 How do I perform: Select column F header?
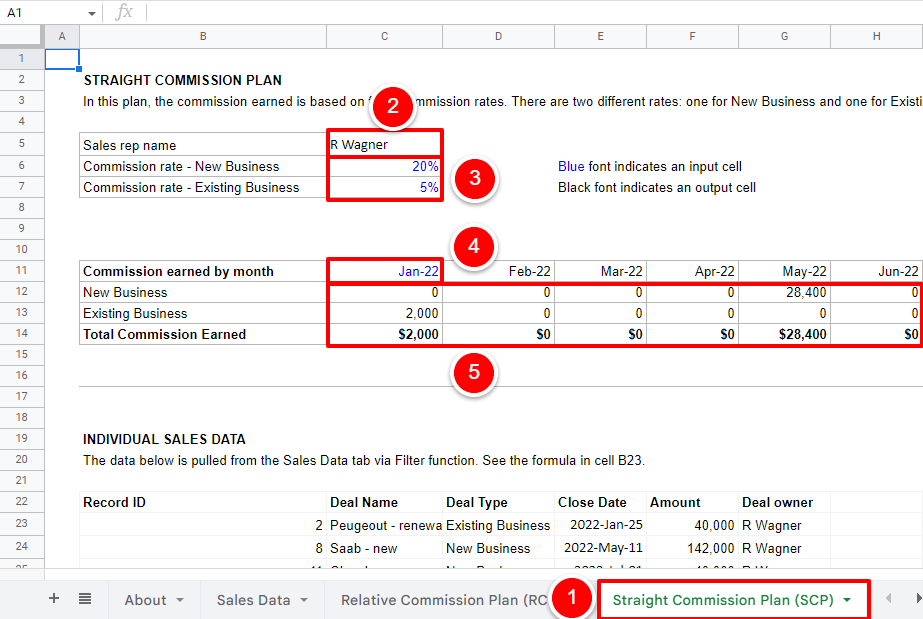coord(692,36)
